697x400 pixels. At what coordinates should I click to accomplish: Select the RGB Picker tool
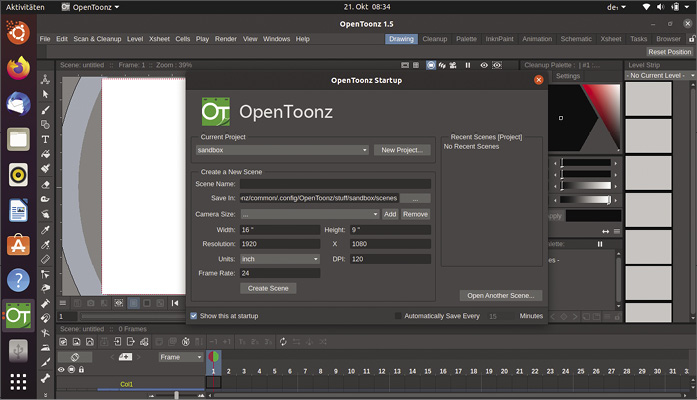(45, 244)
